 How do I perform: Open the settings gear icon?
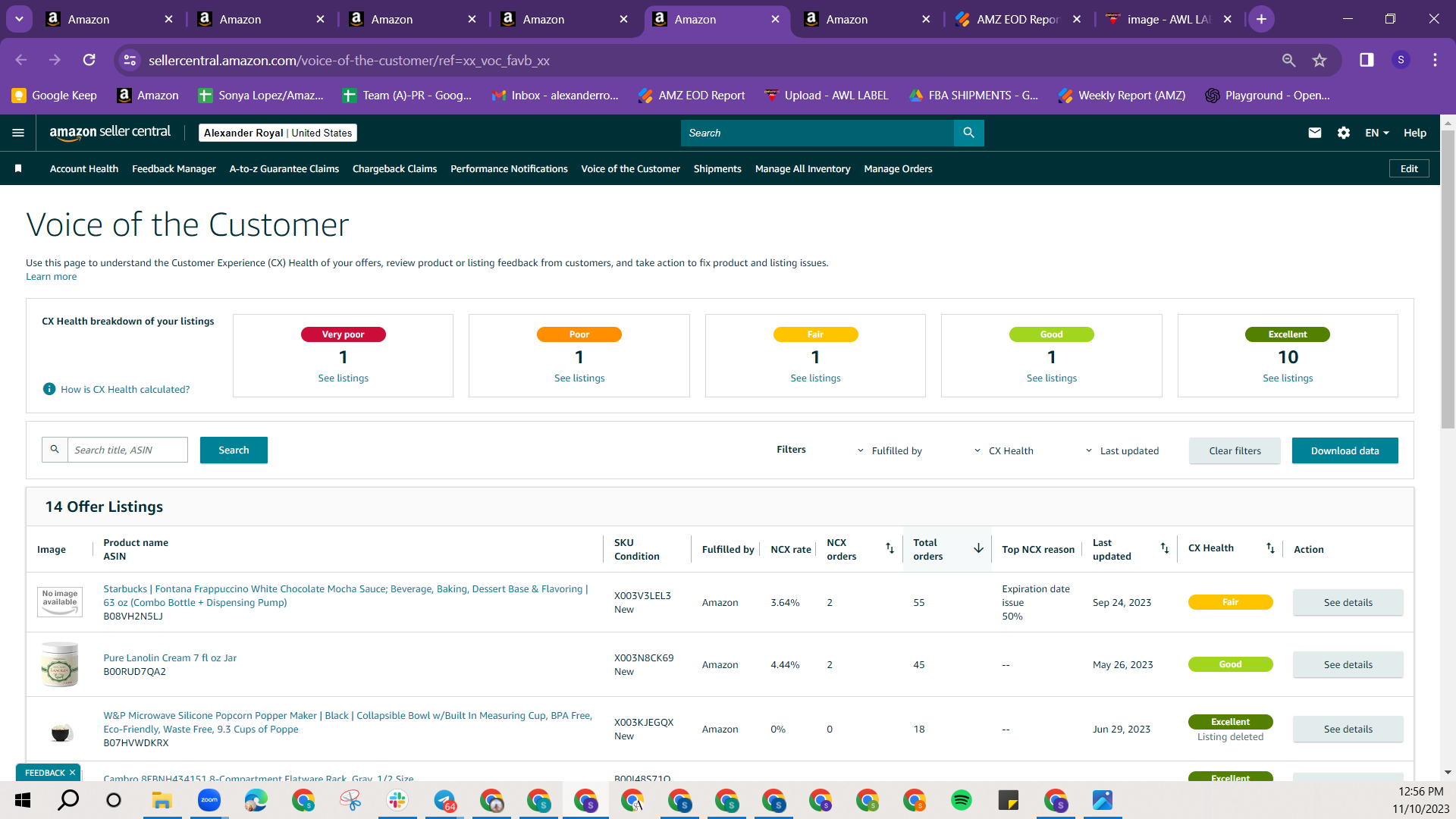click(x=1344, y=133)
